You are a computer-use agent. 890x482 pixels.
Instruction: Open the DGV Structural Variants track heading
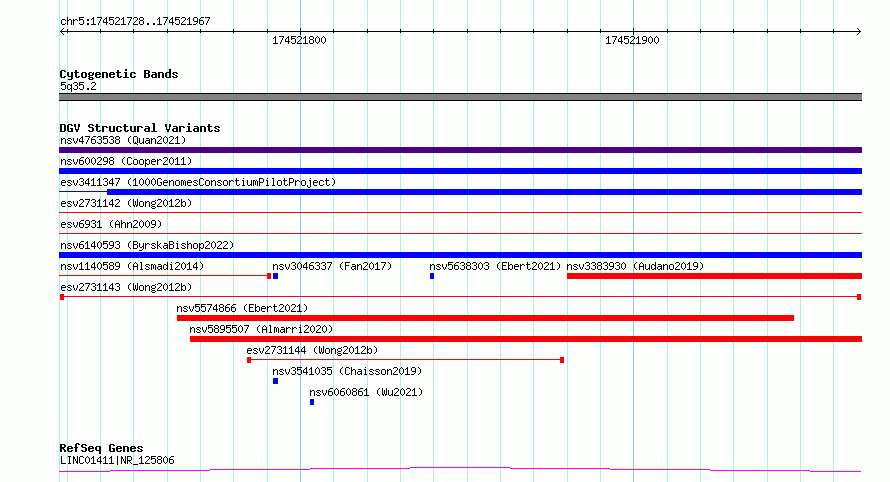(140, 128)
